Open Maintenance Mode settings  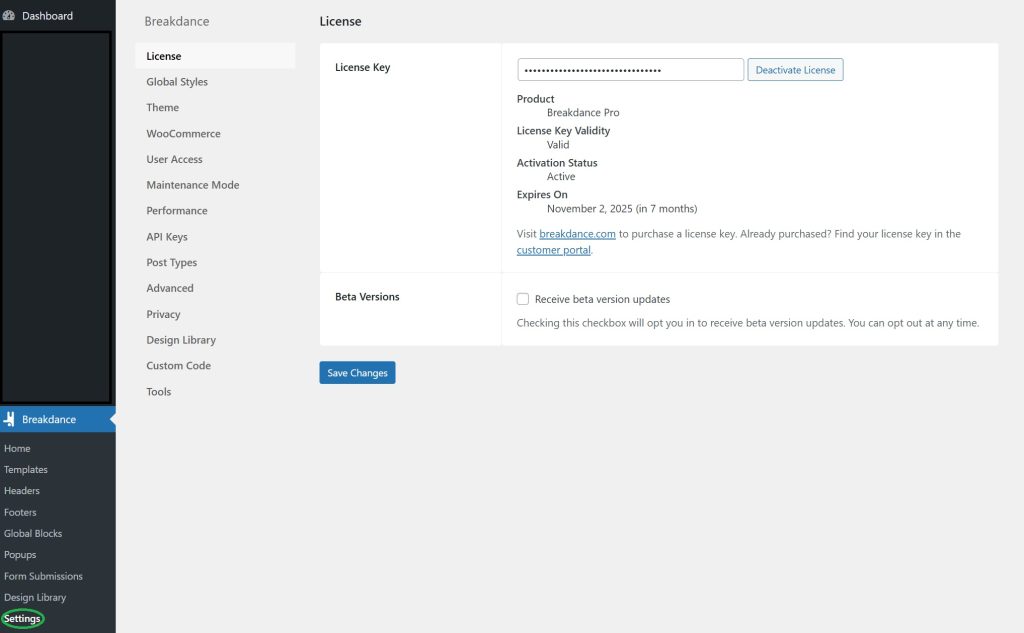[192, 184]
